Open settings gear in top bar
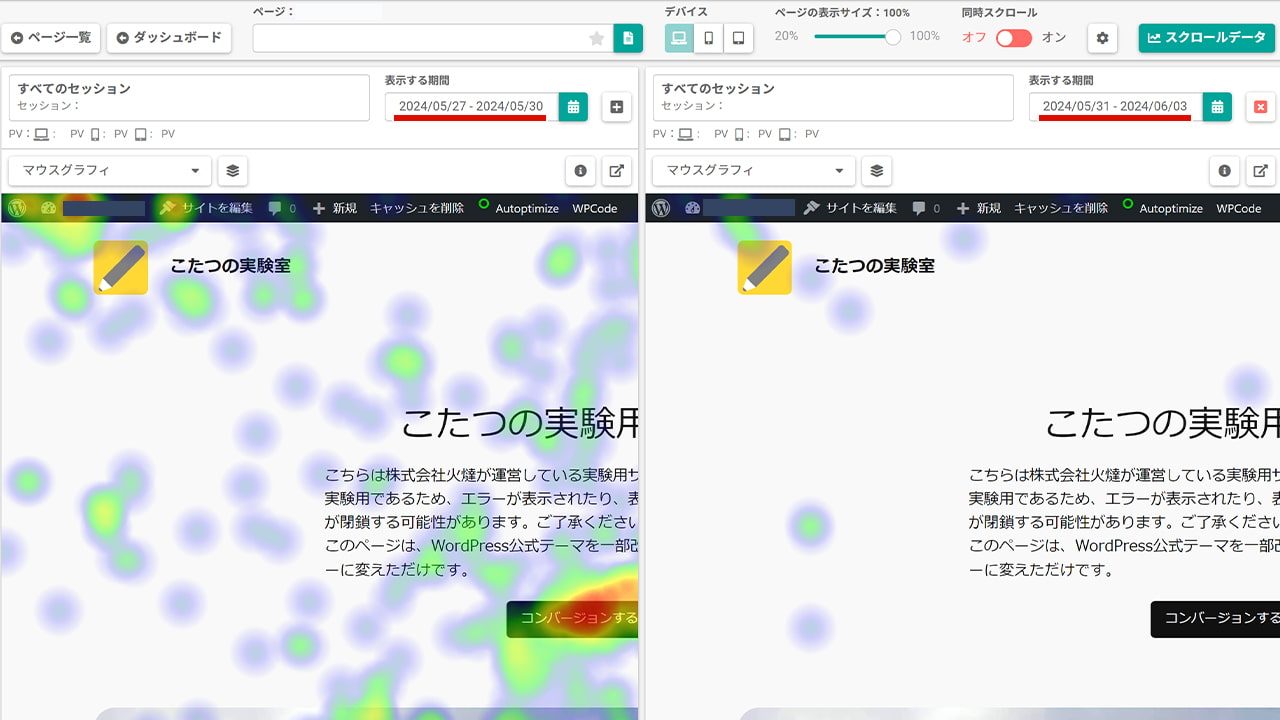This screenshot has width=1280, height=720. pos(1103,38)
